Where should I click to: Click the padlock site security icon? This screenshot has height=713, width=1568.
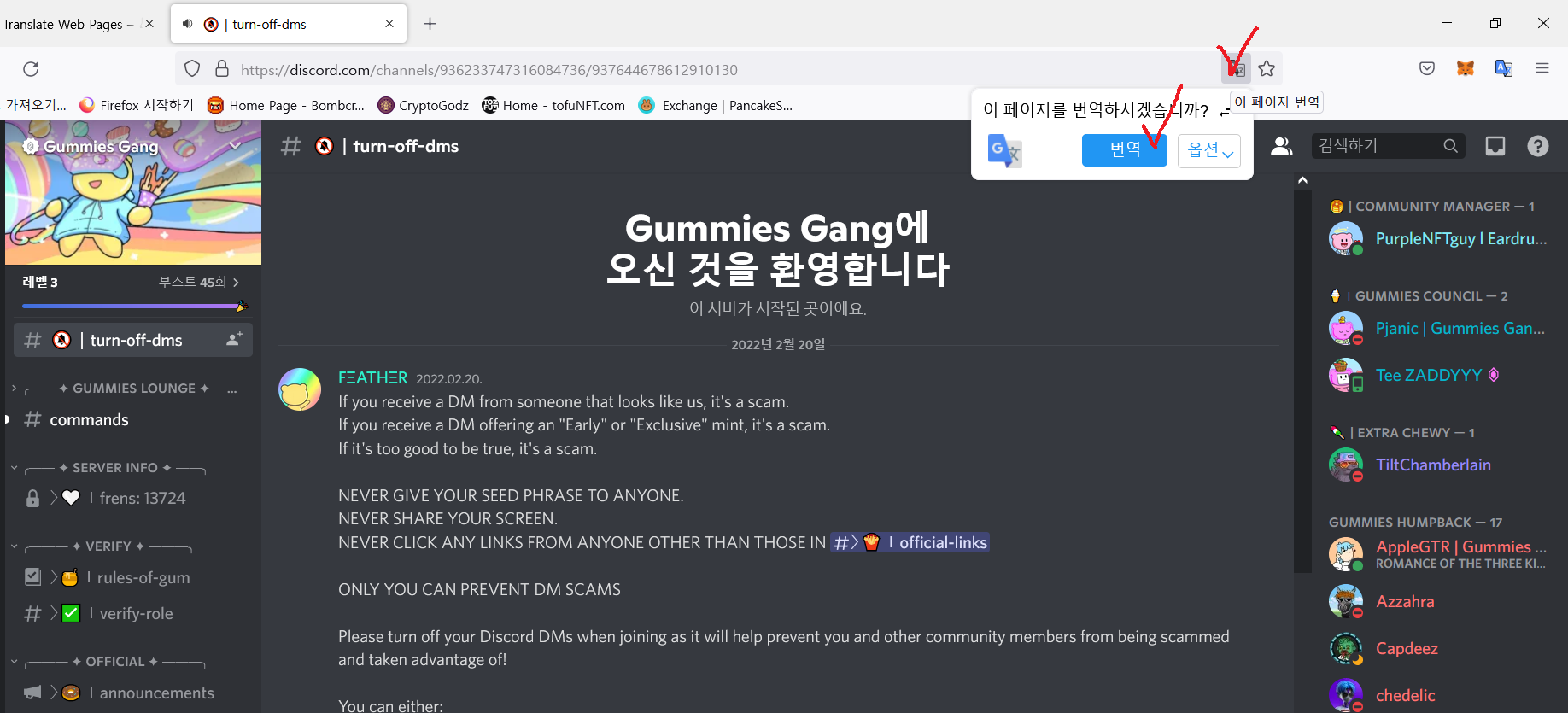pyautogui.click(x=222, y=69)
